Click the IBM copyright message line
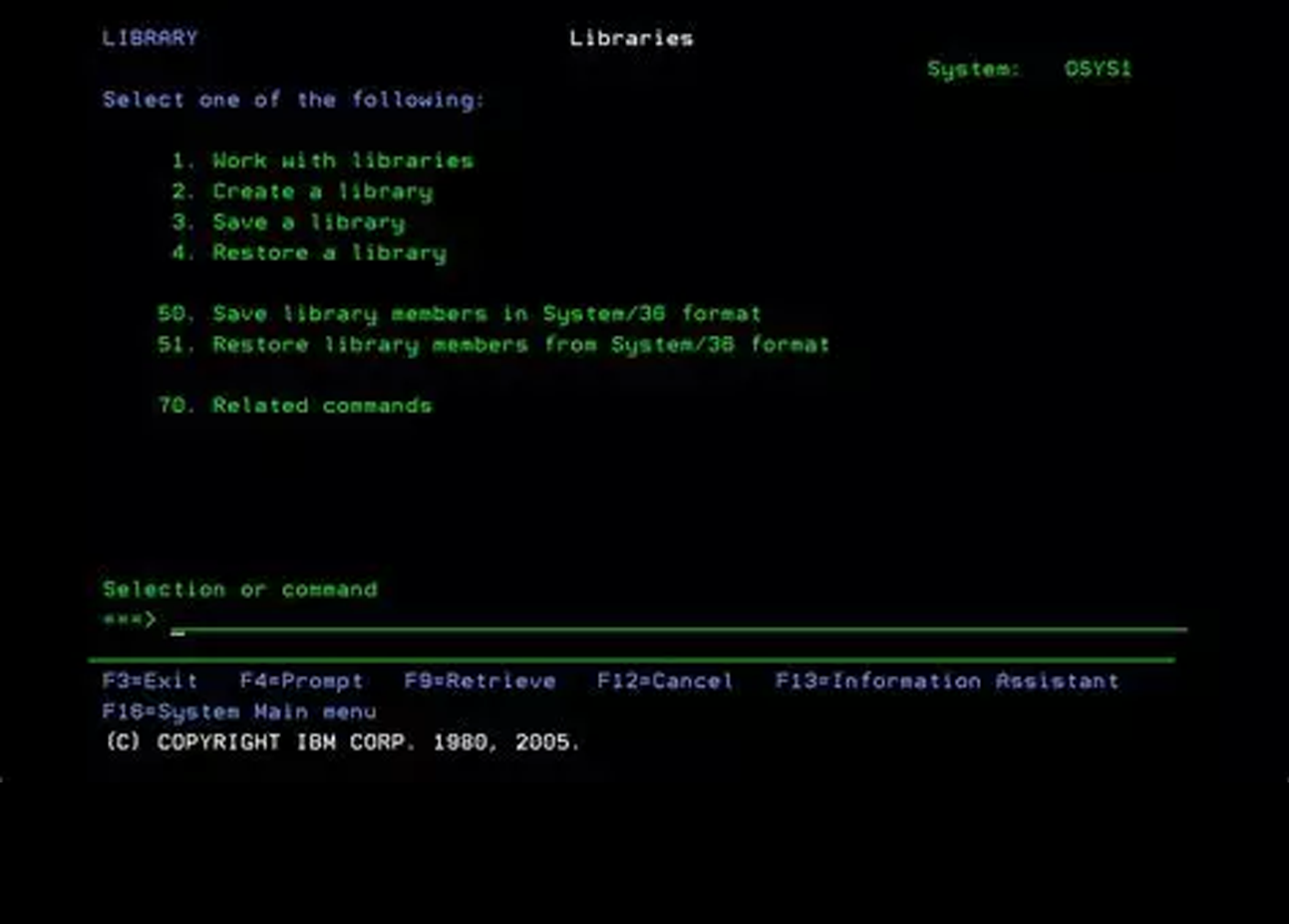Viewport: 1289px width, 924px height. pos(342,743)
